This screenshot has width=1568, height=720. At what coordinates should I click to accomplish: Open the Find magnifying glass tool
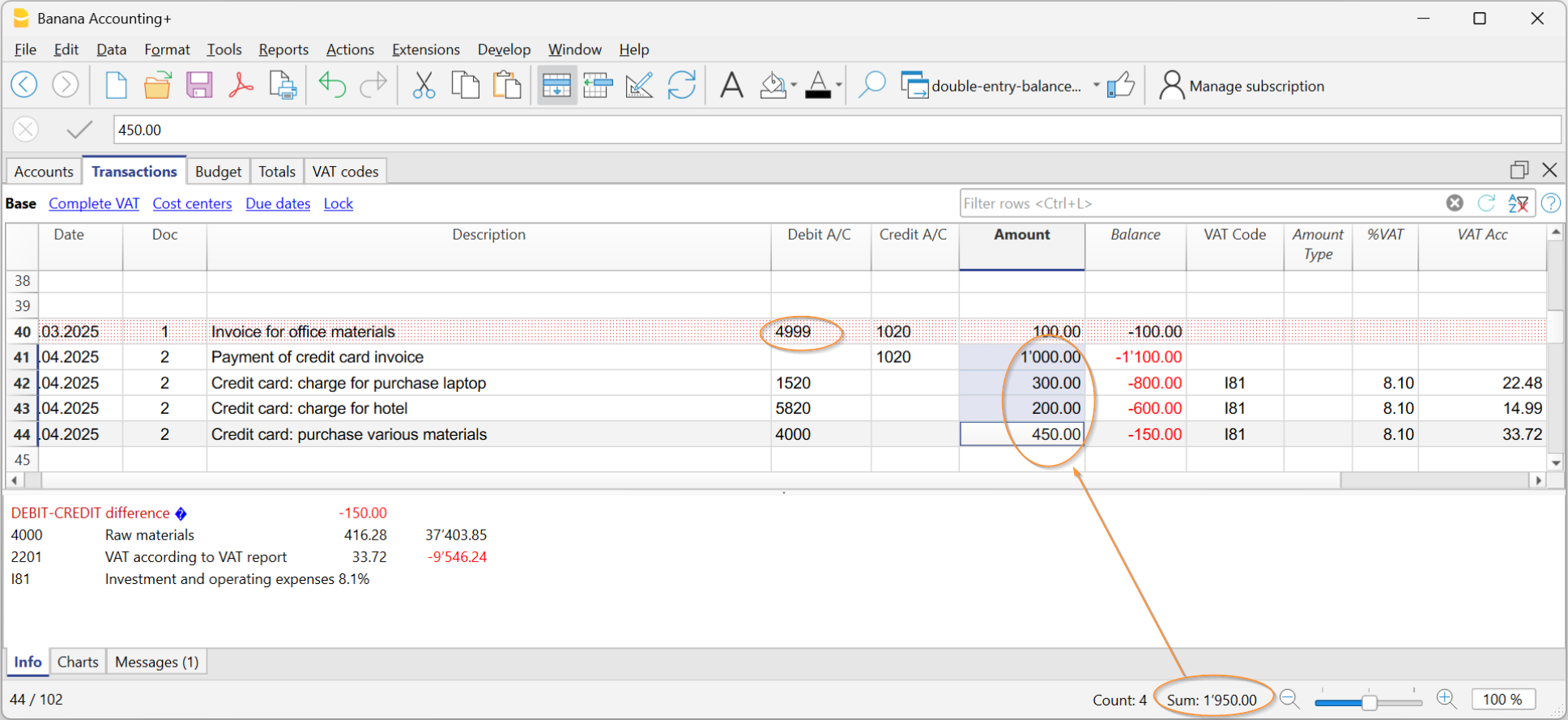(x=871, y=85)
